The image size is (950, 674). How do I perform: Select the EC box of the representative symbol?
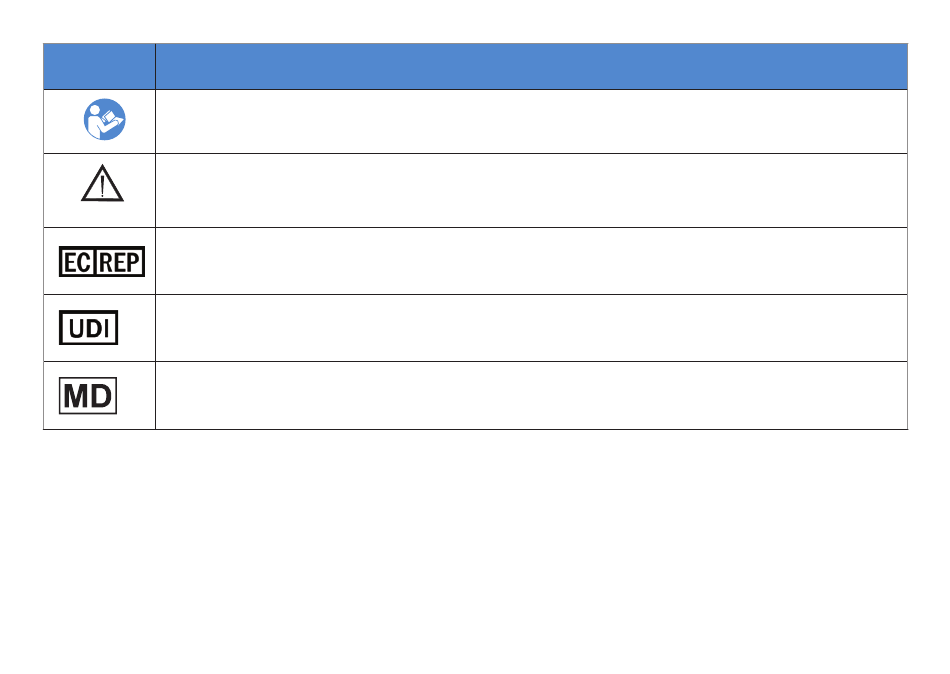pos(77,262)
